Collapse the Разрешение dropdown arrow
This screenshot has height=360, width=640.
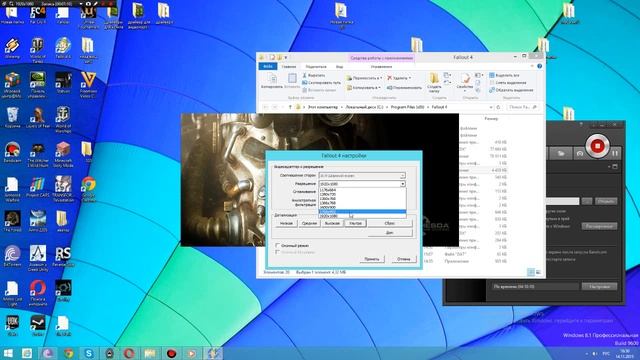(402, 184)
